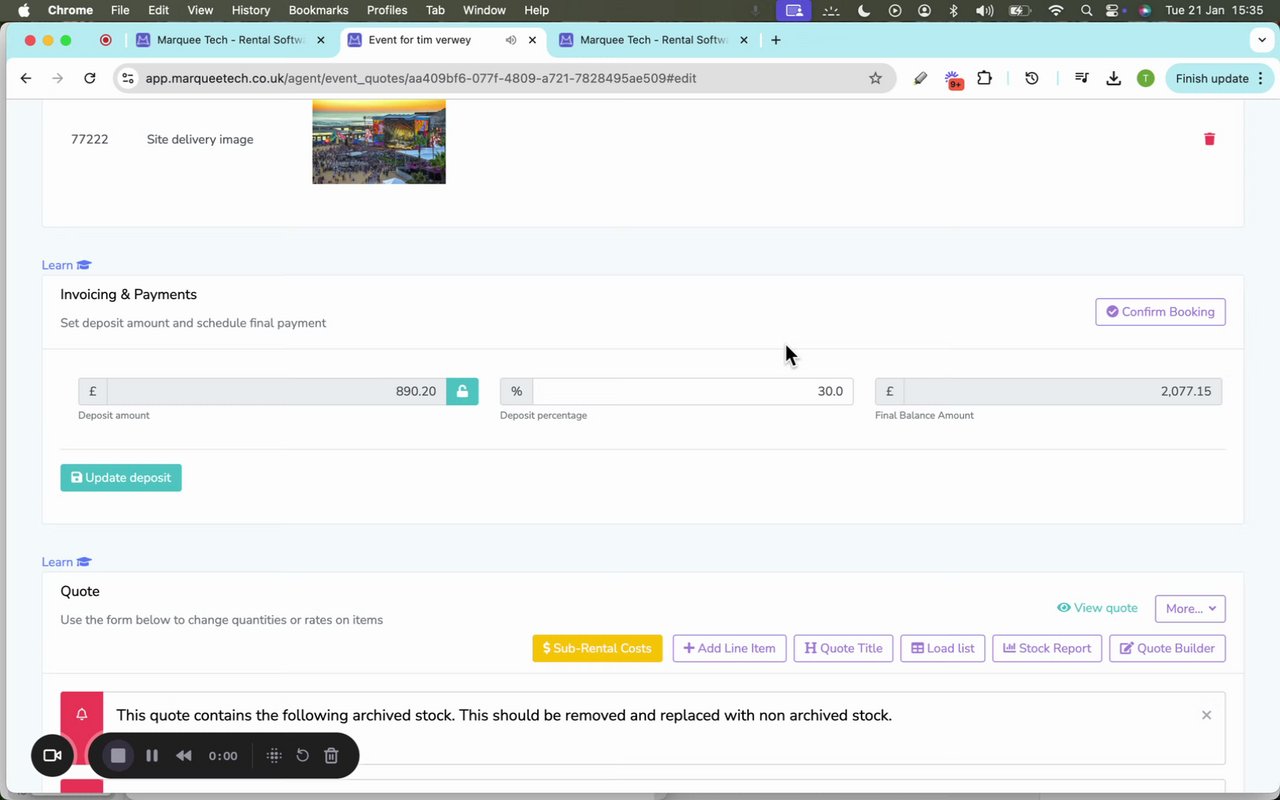
Task: Open the Chrome extensions puzzle icon
Action: coord(984,78)
